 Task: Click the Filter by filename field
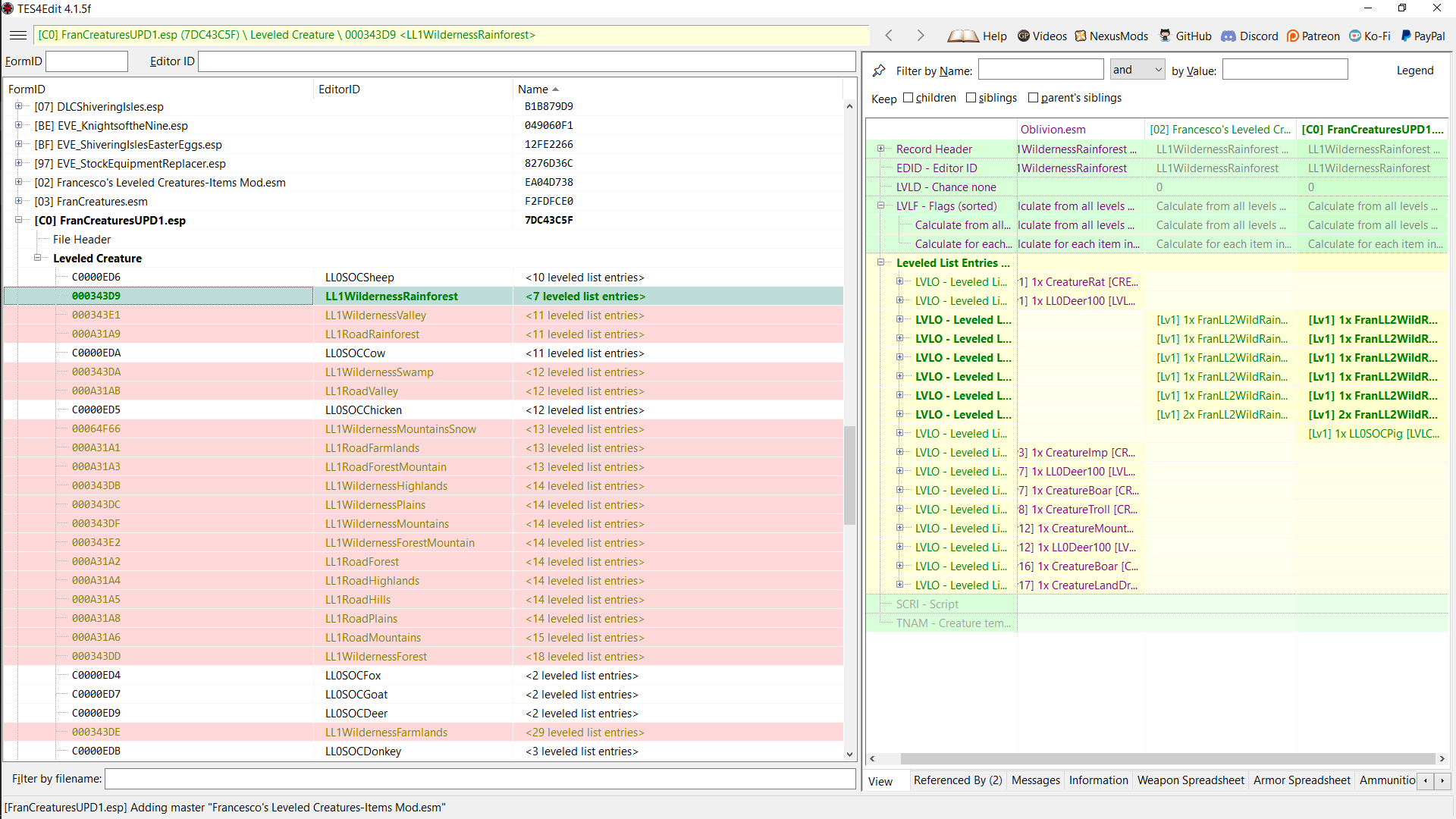pos(480,779)
